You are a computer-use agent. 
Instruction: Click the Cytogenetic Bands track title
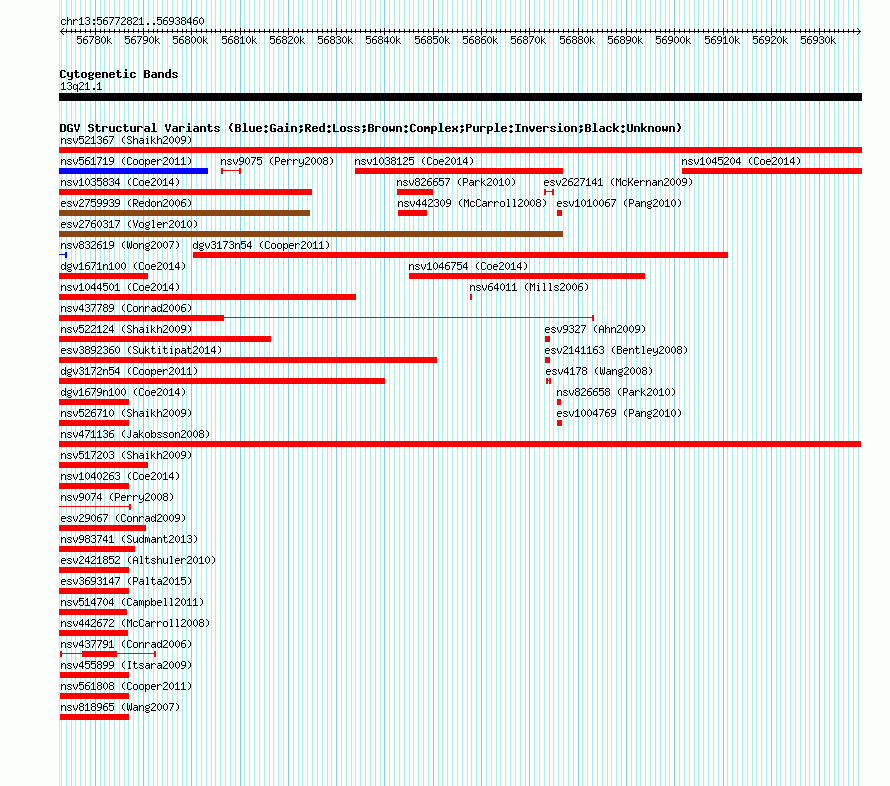click(x=119, y=74)
